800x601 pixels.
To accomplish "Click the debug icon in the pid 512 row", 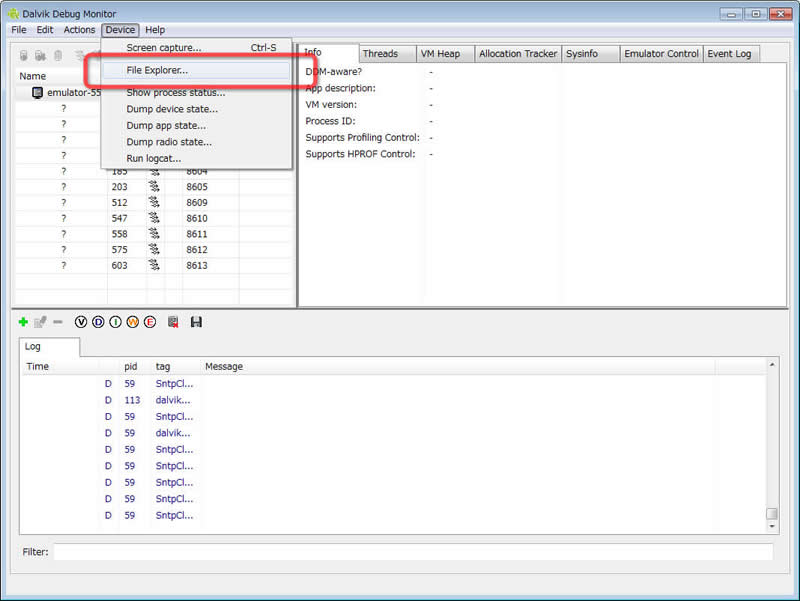I will 154,203.
